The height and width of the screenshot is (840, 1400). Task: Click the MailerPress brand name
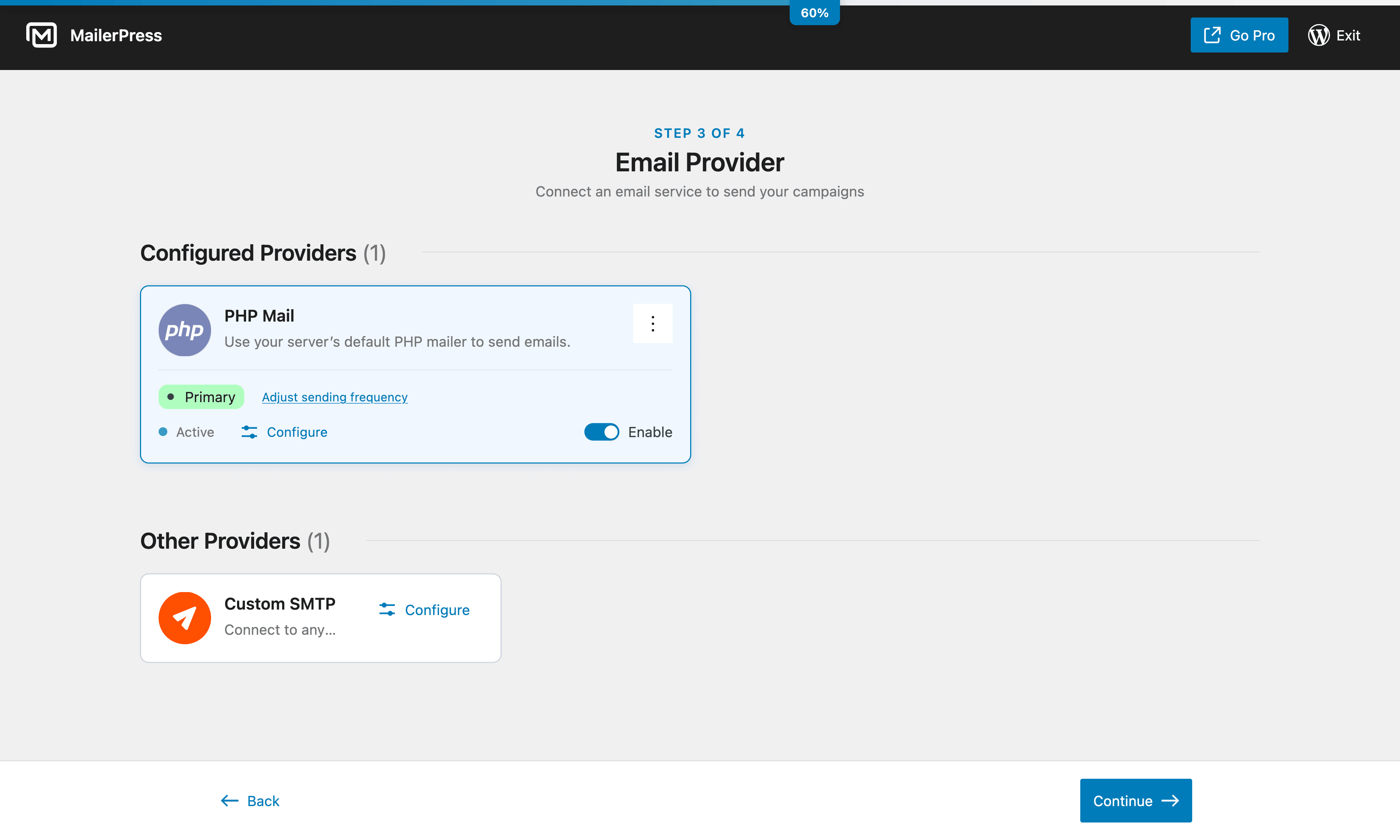116,35
